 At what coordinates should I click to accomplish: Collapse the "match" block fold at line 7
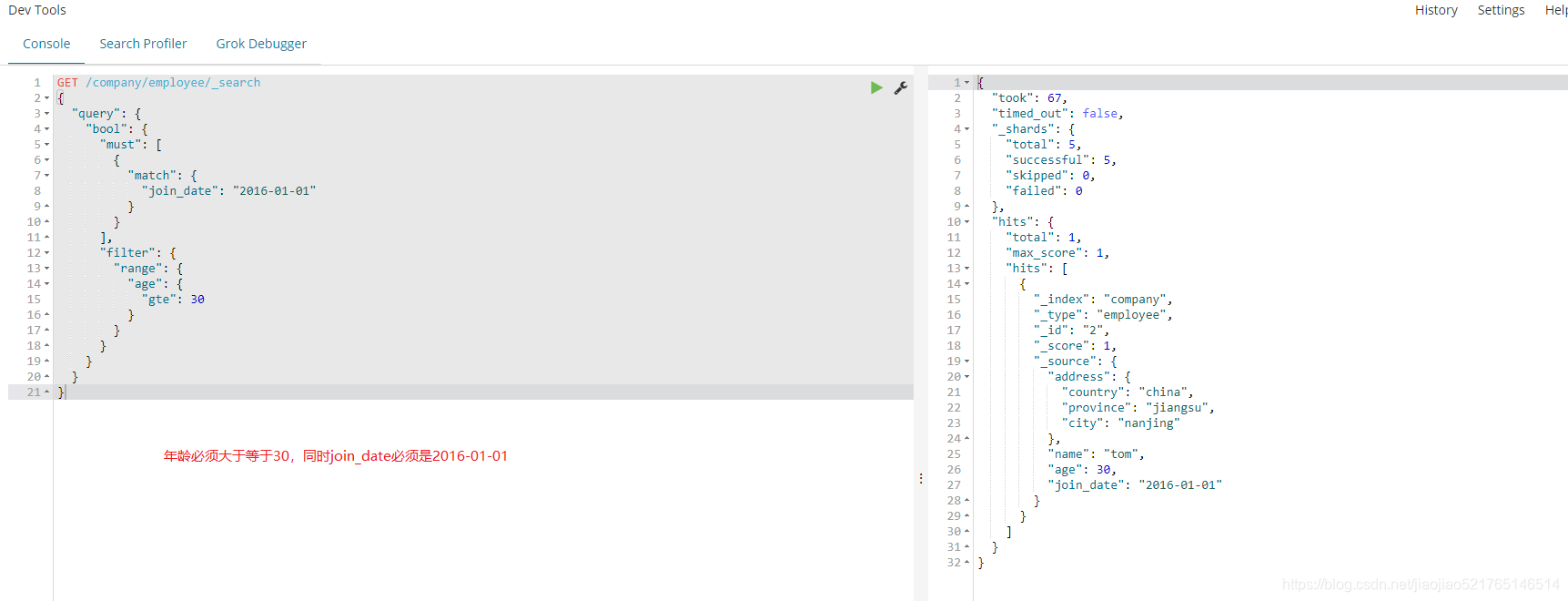pos(47,176)
